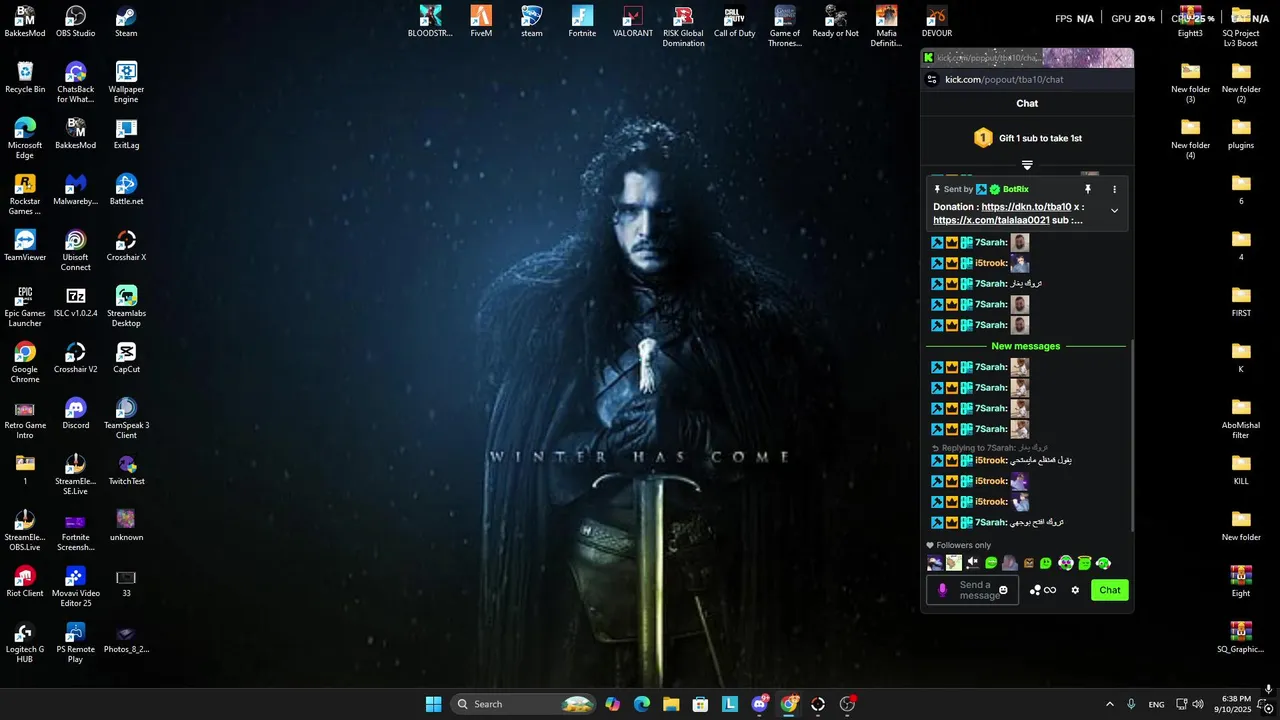Open Logitech G HUB shortcut
This screenshot has width=1280, height=720.
pyautogui.click(x=25, y=642)
